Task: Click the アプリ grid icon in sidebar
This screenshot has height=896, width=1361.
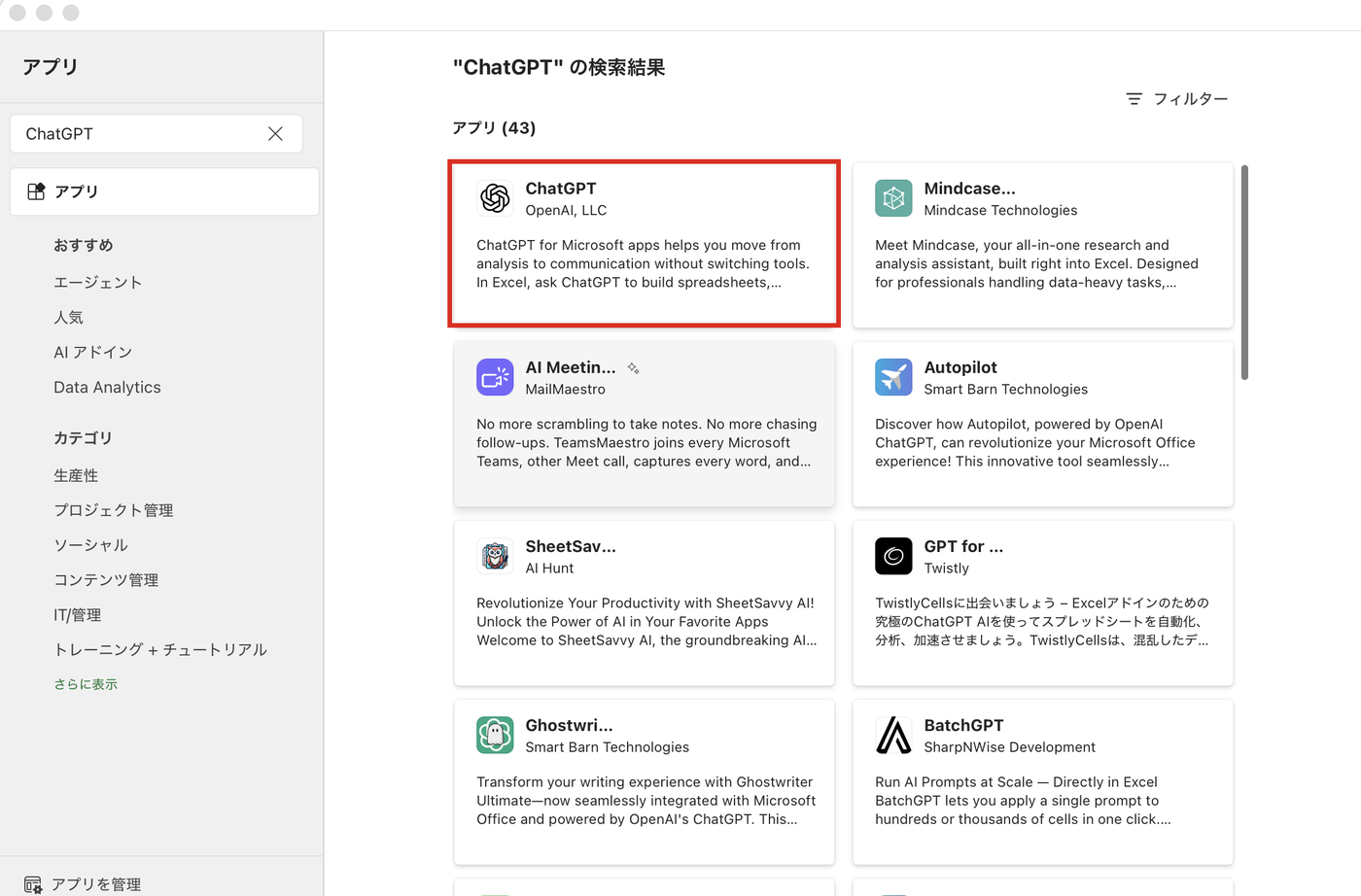Action: click(x=36, y=191)
